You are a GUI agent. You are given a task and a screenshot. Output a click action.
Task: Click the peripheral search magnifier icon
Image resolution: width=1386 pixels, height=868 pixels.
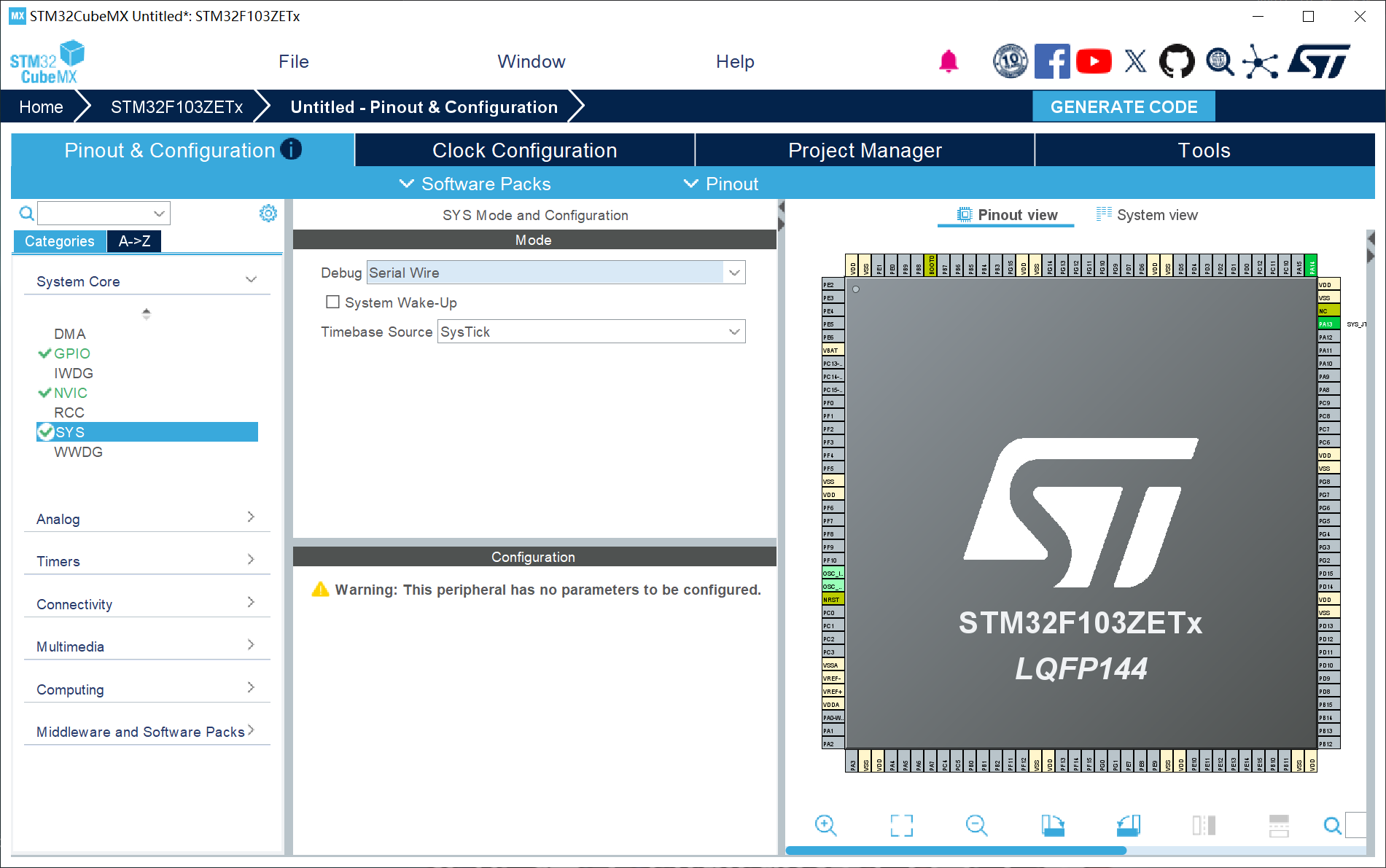tap(26, 214)
